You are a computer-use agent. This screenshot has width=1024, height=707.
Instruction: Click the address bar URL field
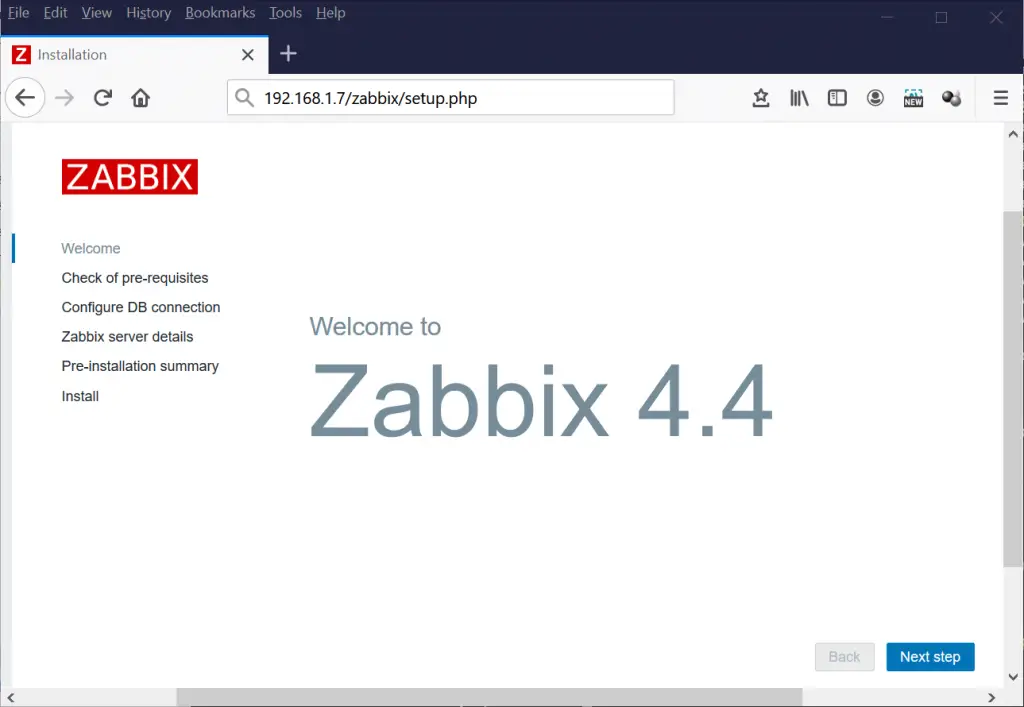coord(451,98)
